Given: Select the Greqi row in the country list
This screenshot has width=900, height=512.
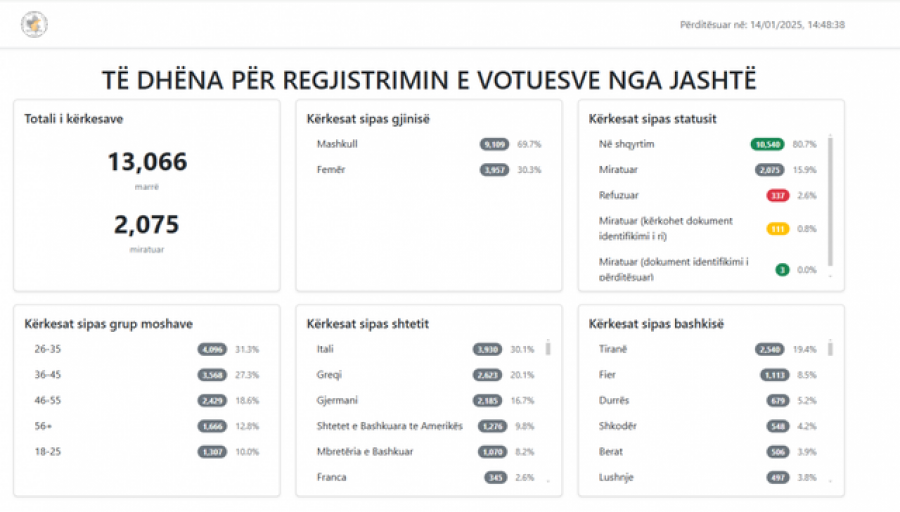Looking at the screenshot, I should 425,375.
